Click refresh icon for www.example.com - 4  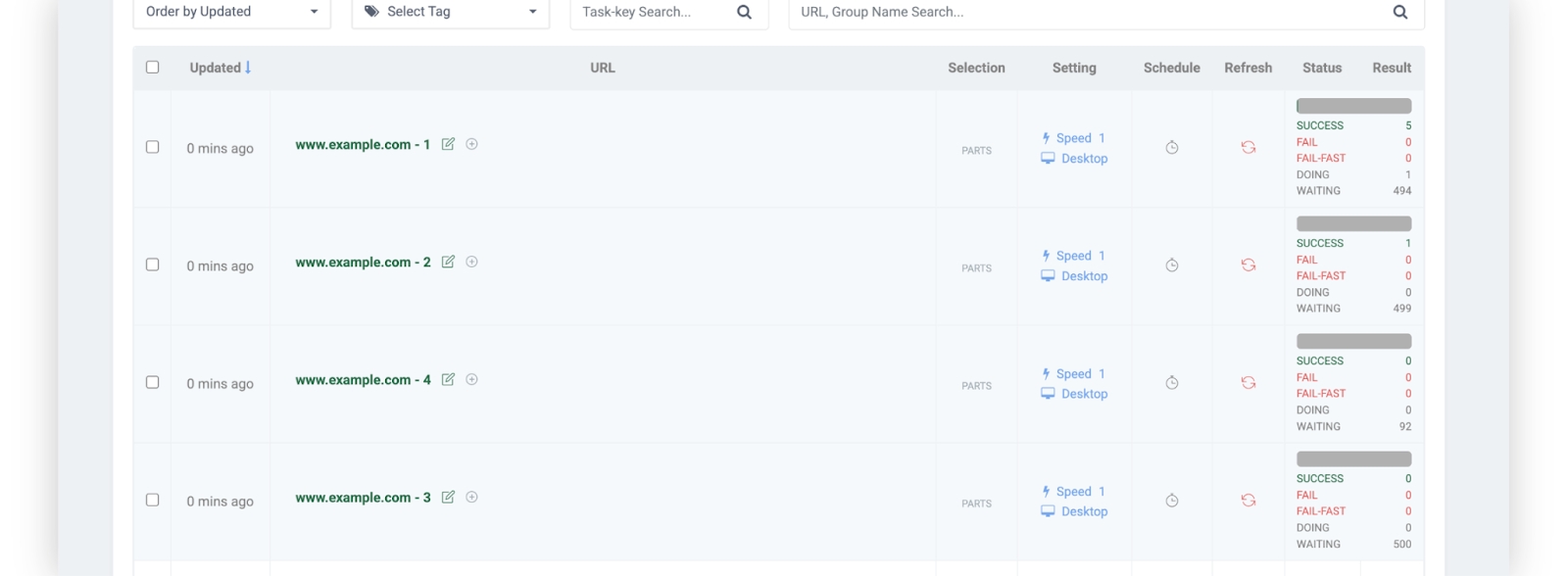(x=1248, y=383)
